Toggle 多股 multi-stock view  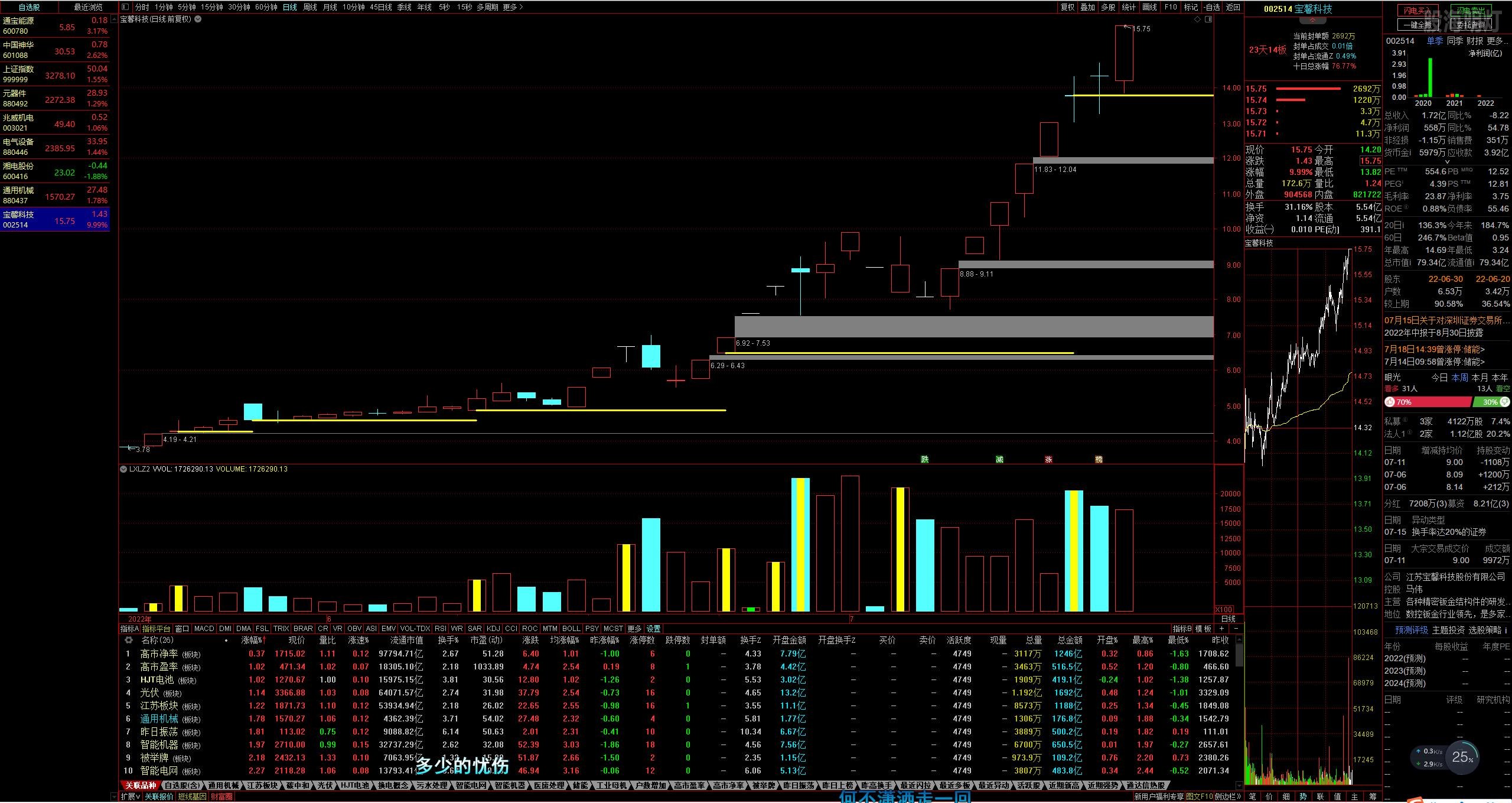pyautogui.click(x=1108, y=7)
